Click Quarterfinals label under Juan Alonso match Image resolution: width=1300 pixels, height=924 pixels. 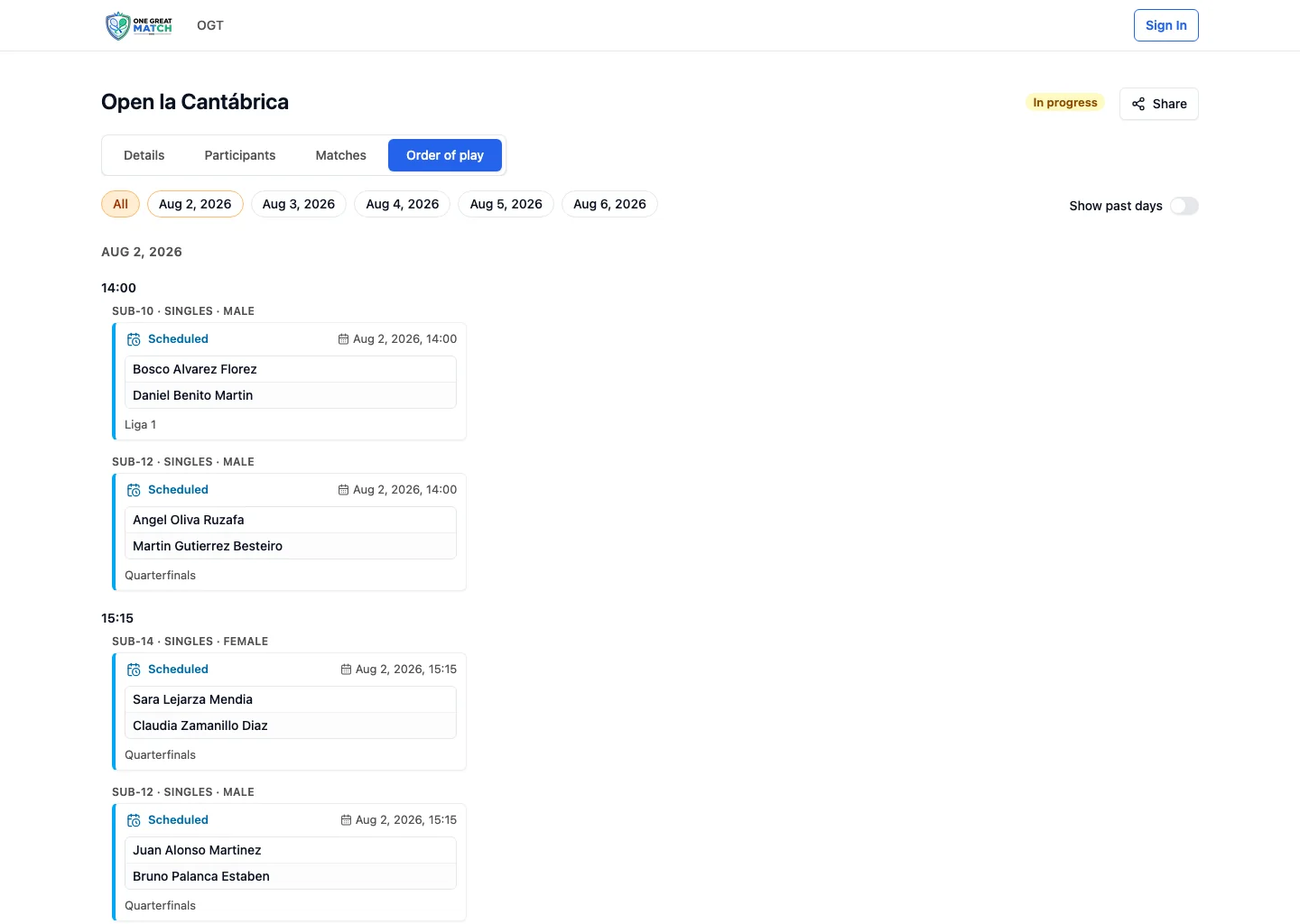160,905
